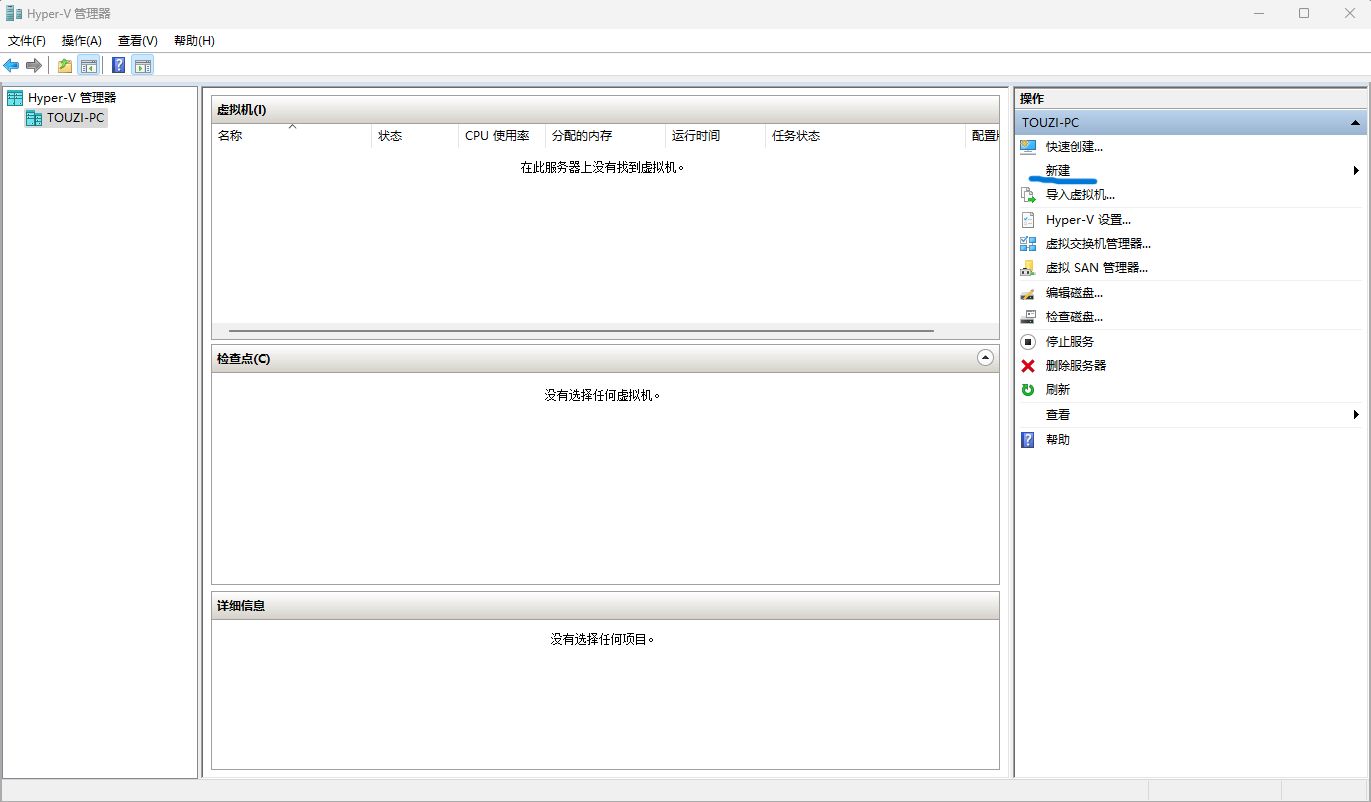Close the Hyper-V 管理器 window

(x=1349, y=13)
